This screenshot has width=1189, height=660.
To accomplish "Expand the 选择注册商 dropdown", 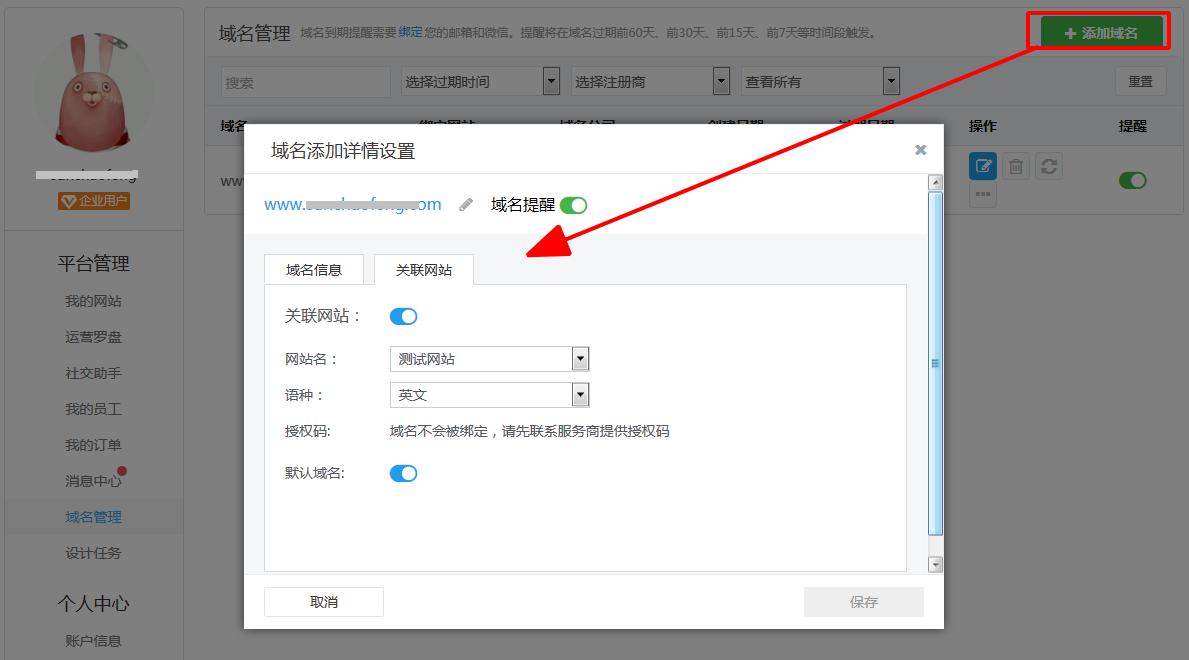I will click(x=650, y=81).
